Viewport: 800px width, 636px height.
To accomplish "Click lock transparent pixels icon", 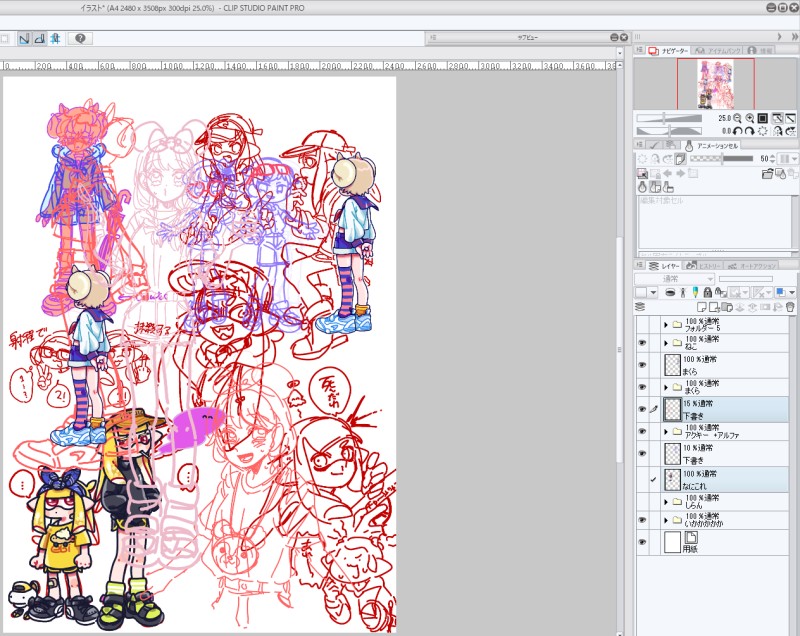I will pos(720,292).
